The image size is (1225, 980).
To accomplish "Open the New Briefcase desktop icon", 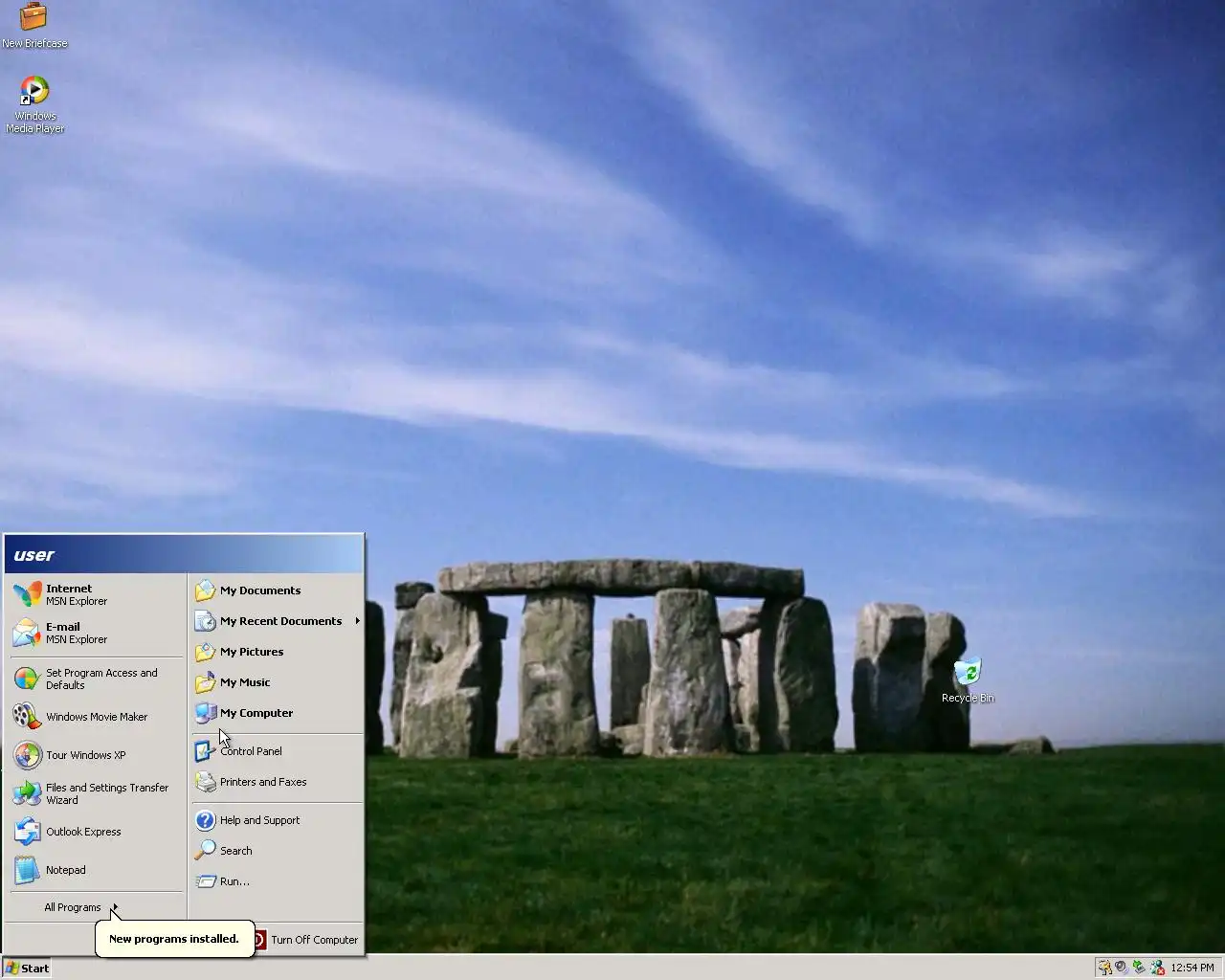I will pos(33,26).
